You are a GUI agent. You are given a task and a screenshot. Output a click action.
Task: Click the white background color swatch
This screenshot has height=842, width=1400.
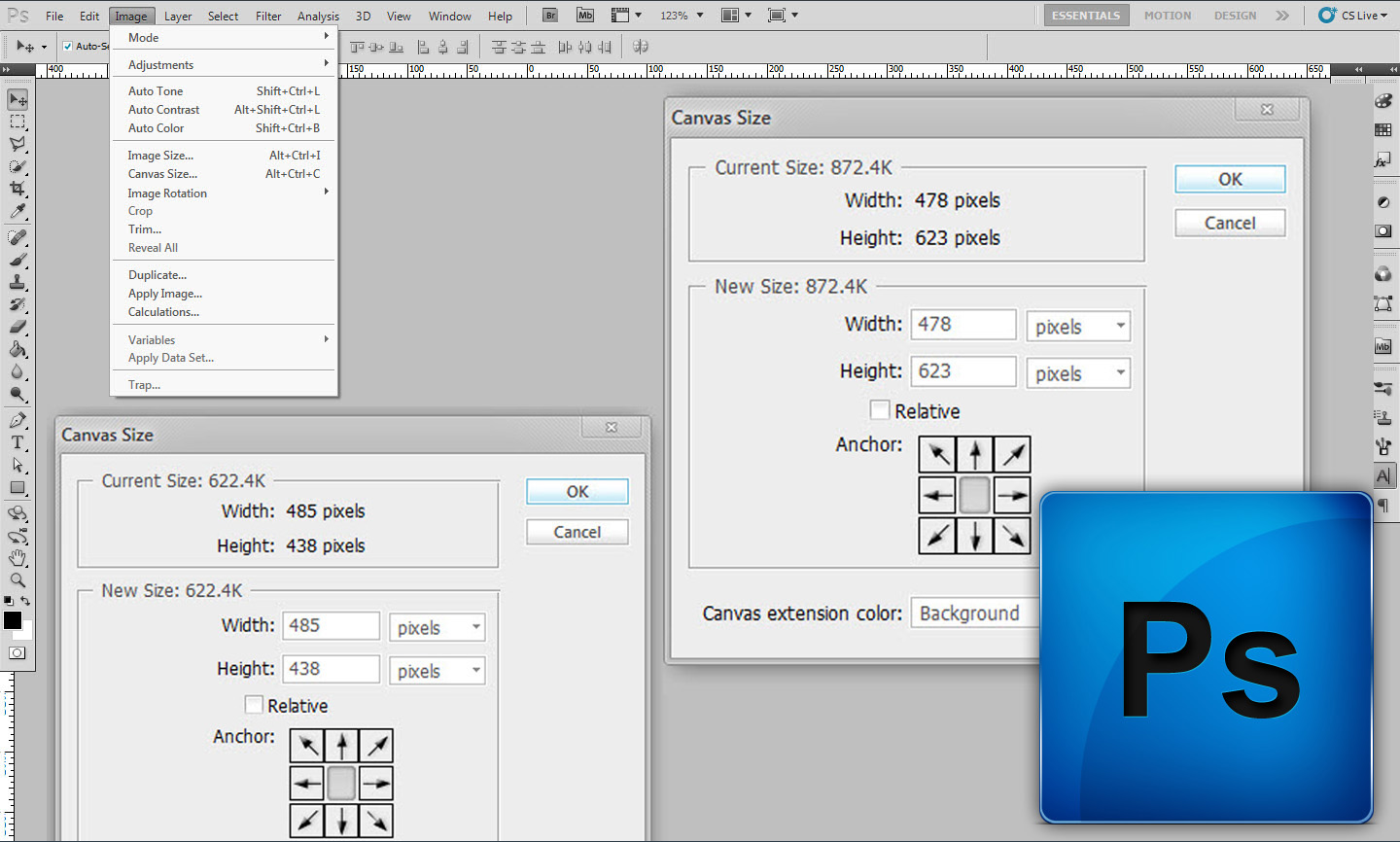[28, 633]
